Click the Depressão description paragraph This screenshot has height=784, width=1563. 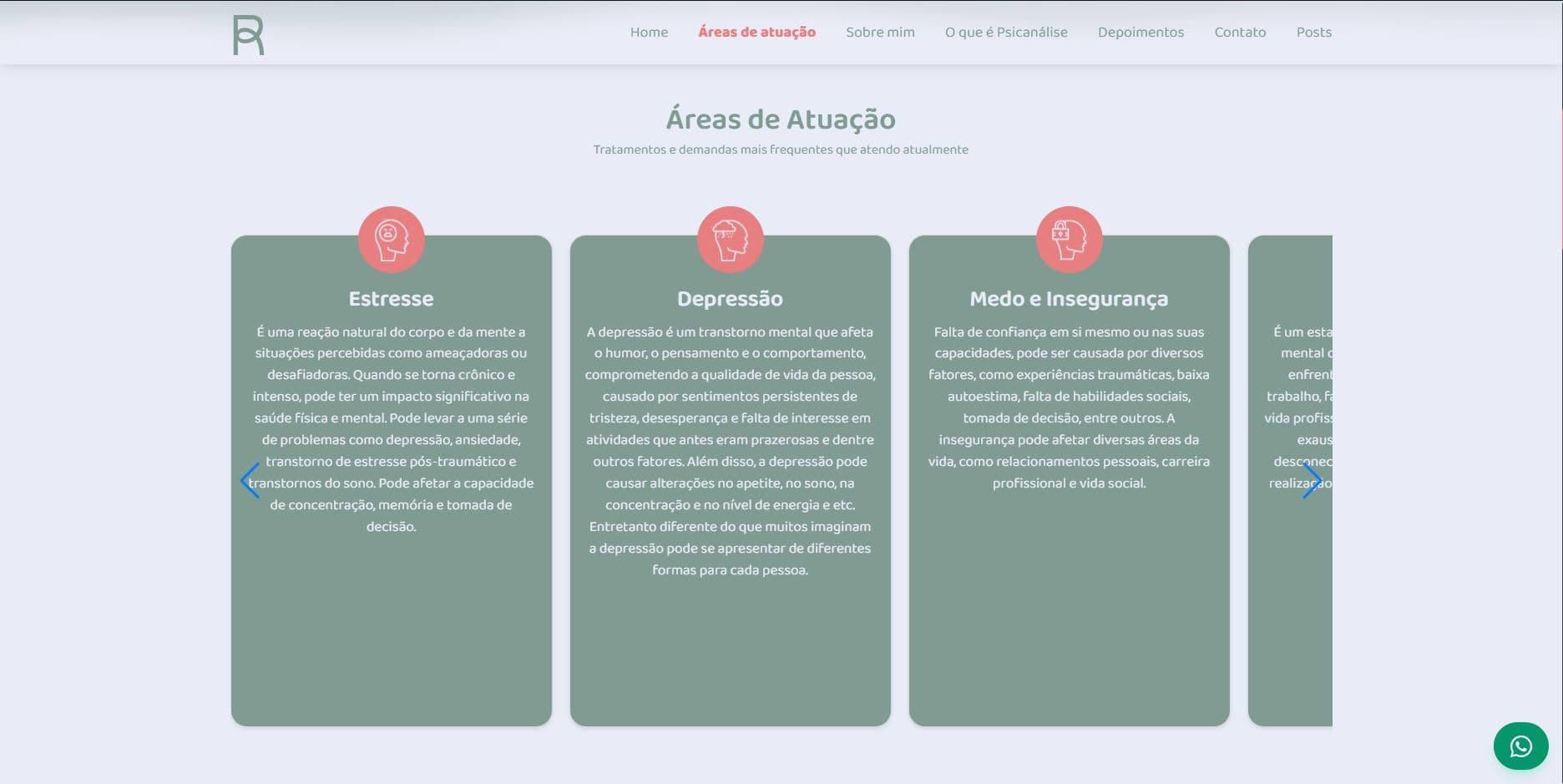point(730,451)
